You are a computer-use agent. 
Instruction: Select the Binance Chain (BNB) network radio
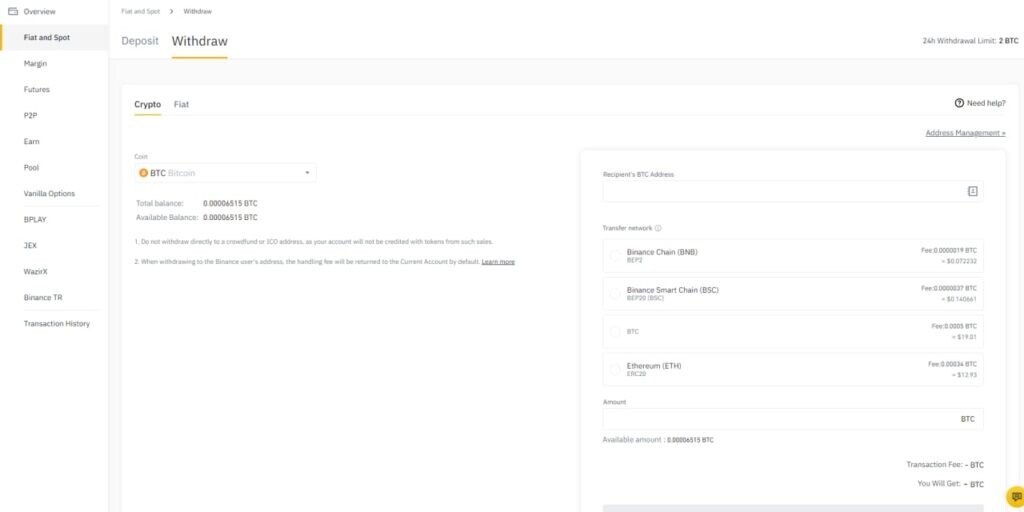[x=615, y=256]
